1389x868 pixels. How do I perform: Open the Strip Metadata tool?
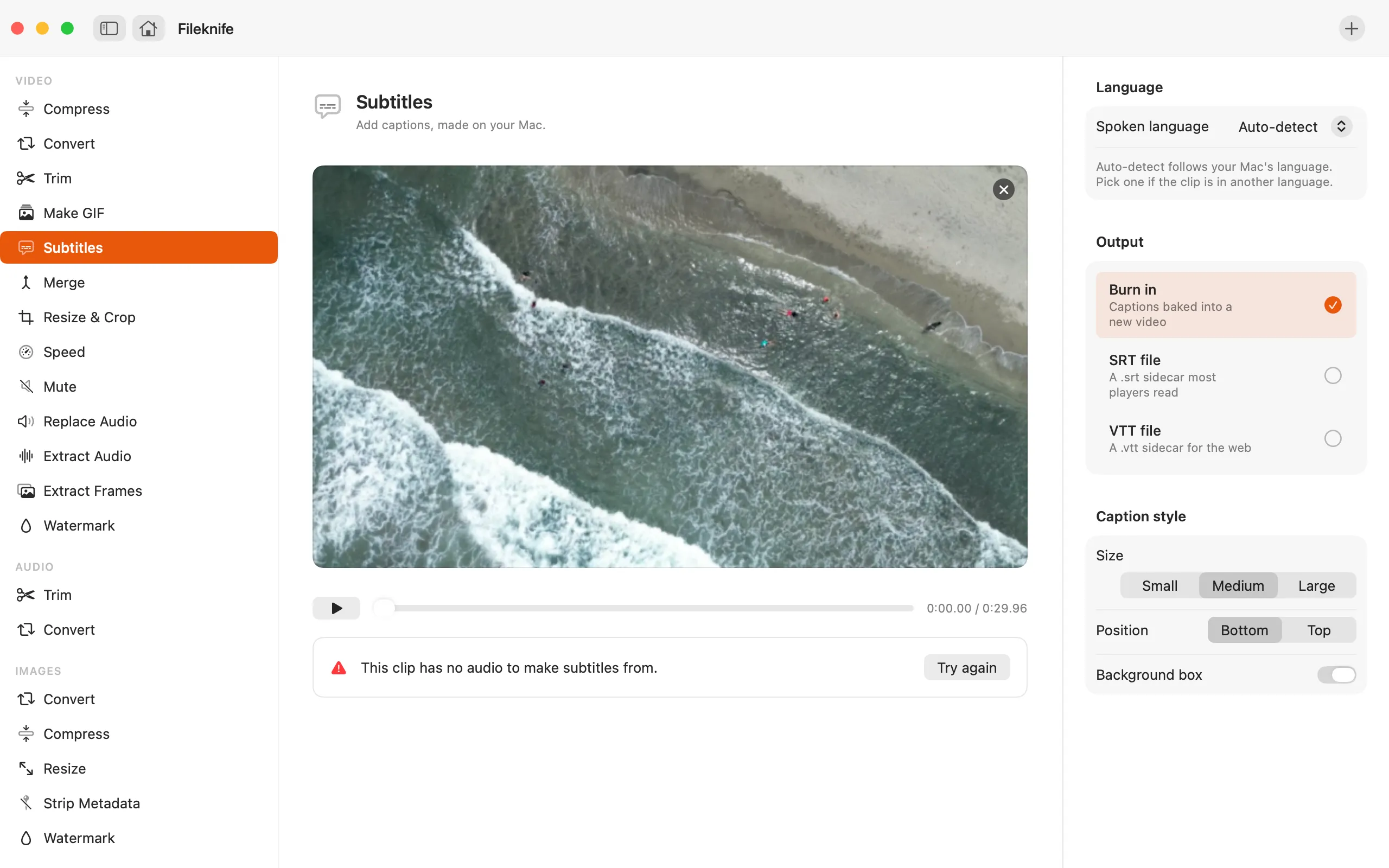[x=139, y=803]
